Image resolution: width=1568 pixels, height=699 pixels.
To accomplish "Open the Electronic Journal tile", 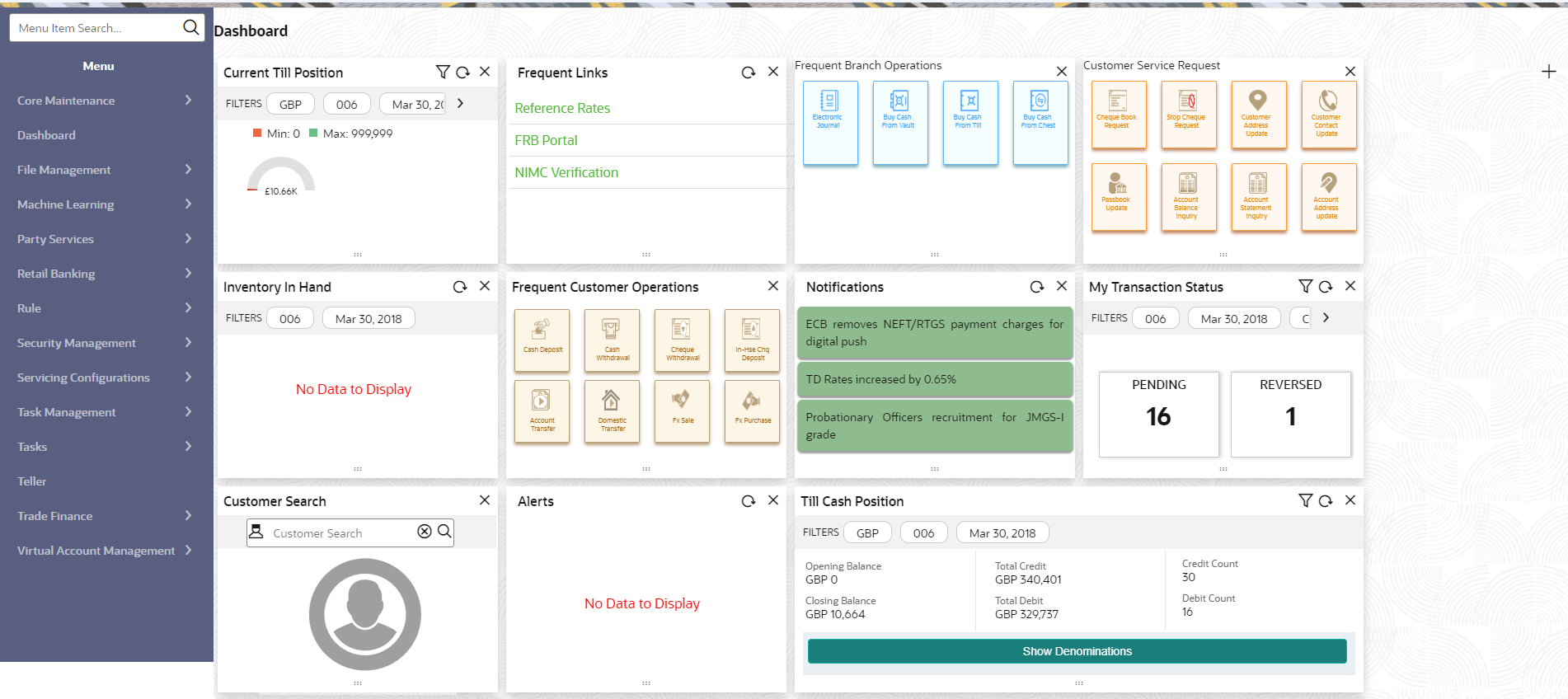I will (830, 123).
